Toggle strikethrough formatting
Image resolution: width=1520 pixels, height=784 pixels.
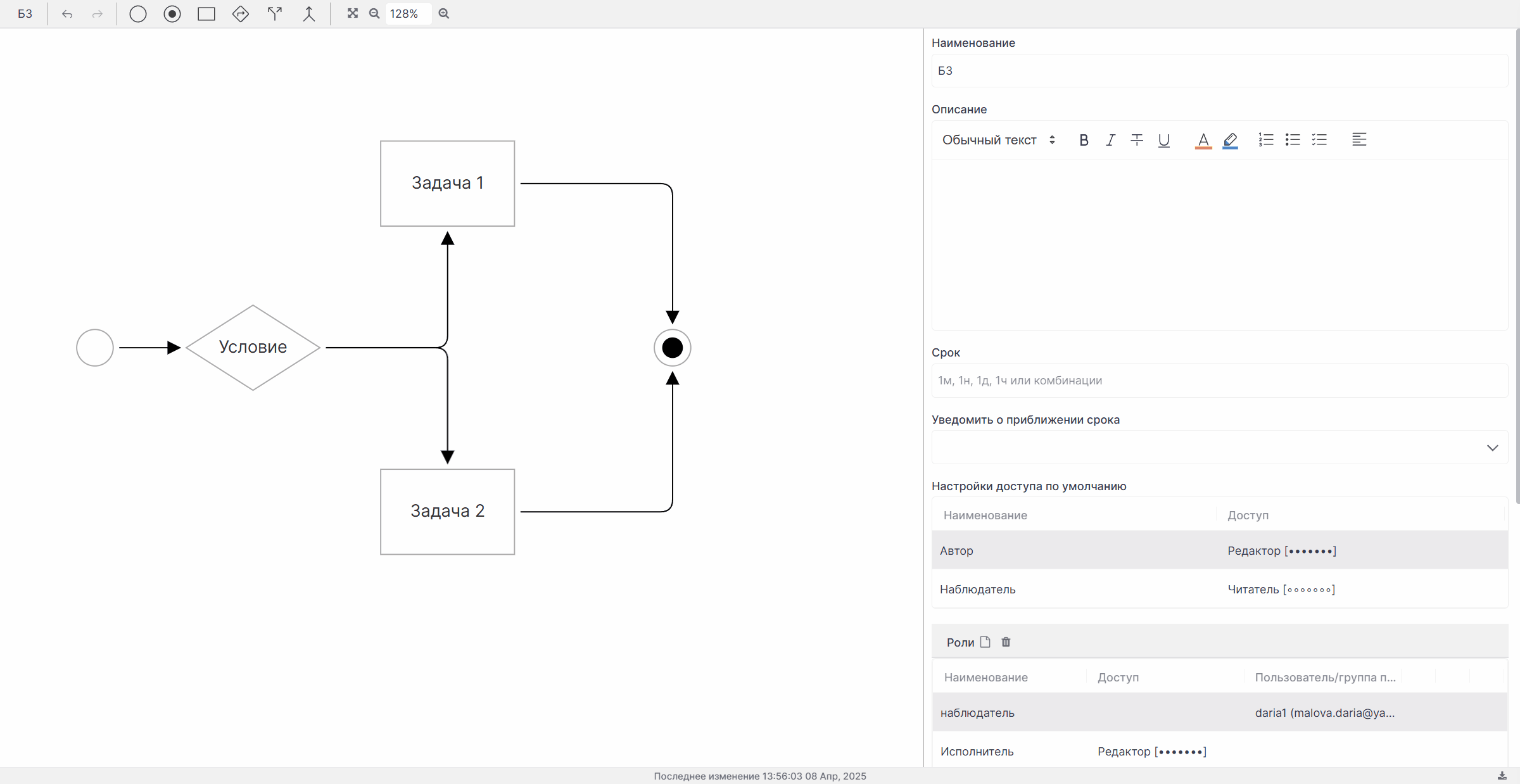click(1137, 140)
